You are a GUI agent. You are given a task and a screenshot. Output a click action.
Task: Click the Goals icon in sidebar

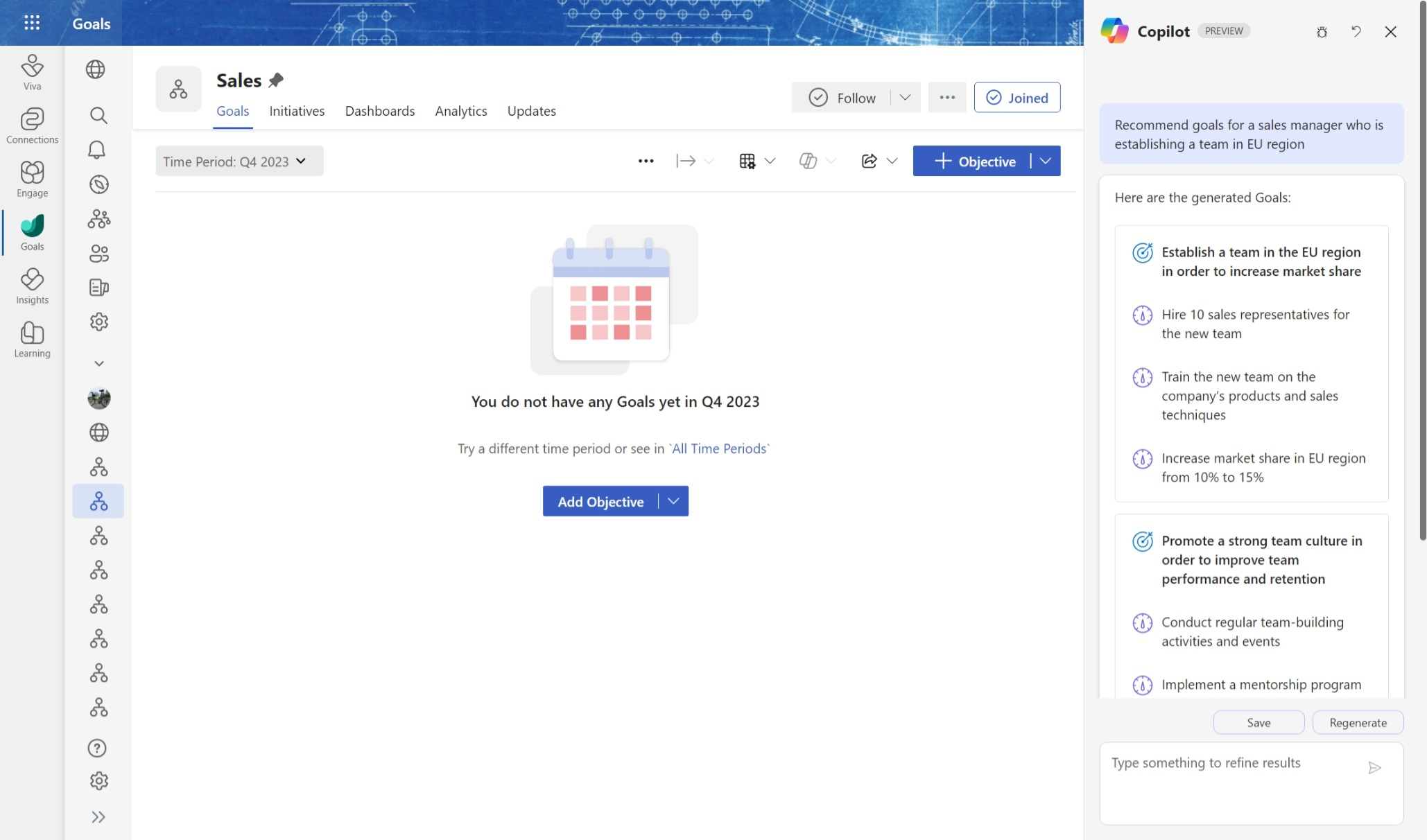[32, 231]
